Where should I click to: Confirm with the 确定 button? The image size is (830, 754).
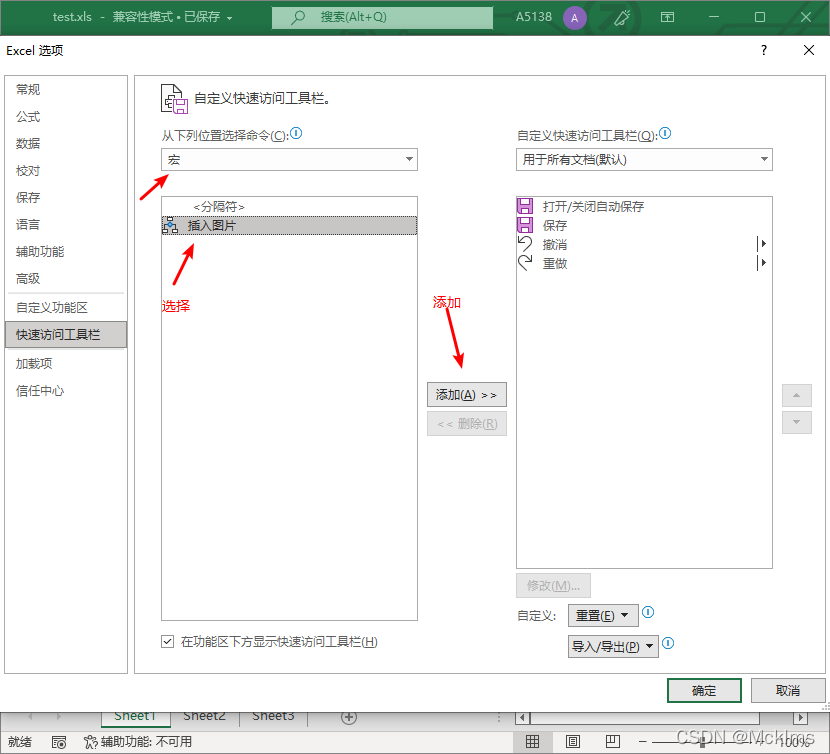[704, 690]
